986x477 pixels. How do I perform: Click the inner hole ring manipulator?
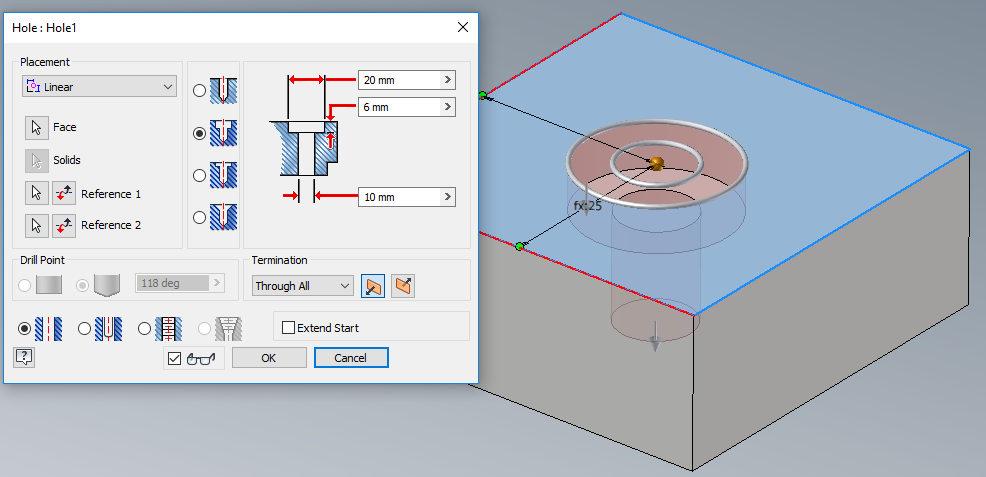(x=658, y=186)
